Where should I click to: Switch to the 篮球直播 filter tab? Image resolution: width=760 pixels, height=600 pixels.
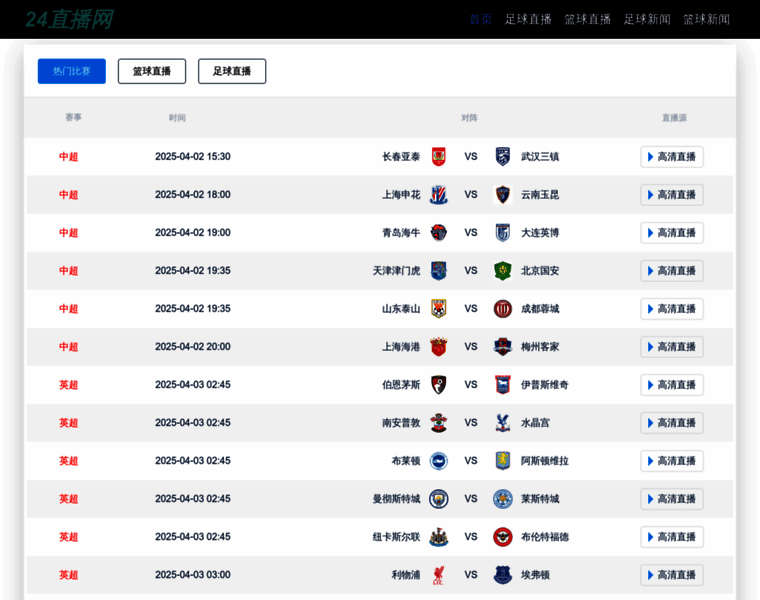(x=152, y=71)
